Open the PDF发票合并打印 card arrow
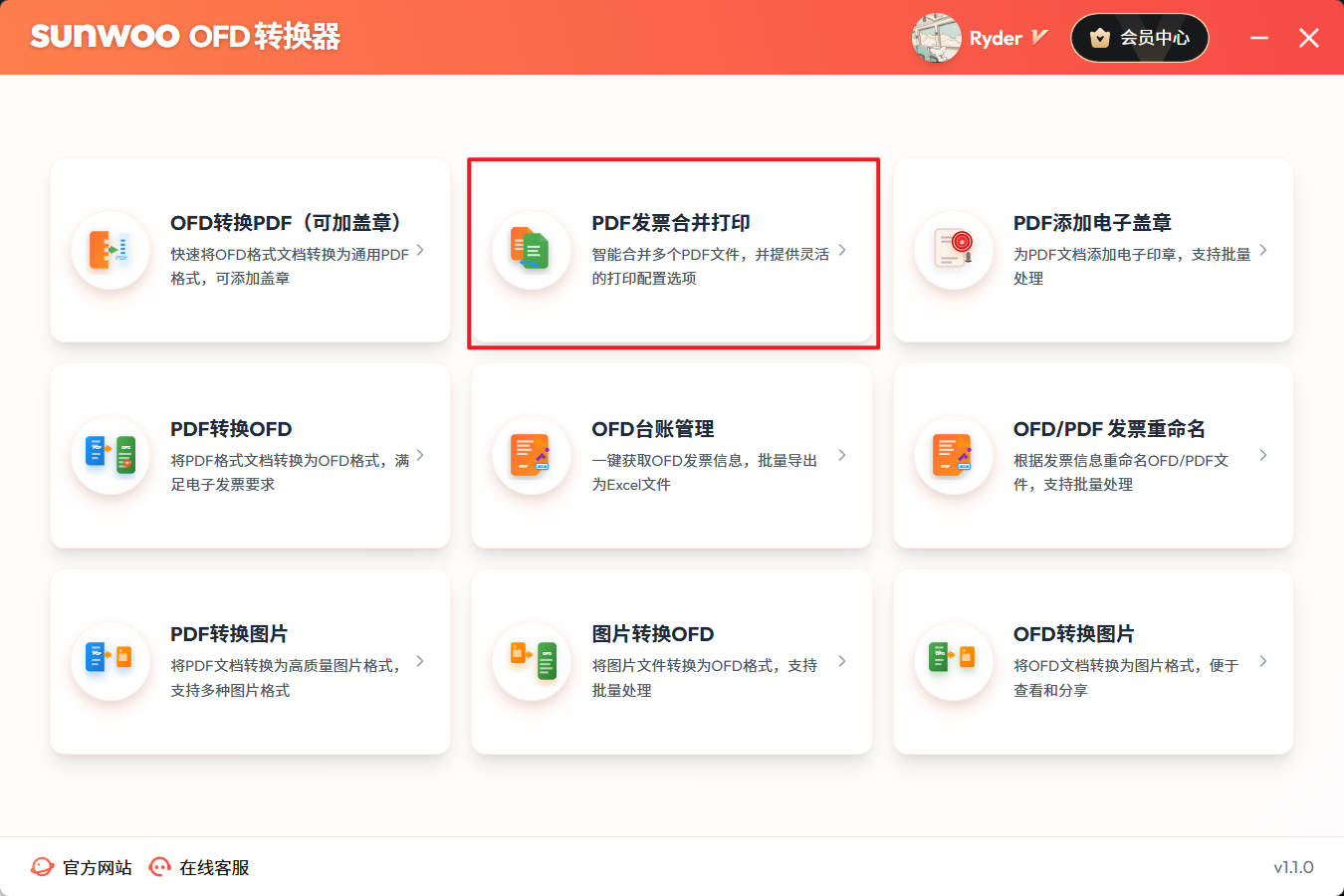The height and width of the screenshot is (896, 1344). pos(842,250)
